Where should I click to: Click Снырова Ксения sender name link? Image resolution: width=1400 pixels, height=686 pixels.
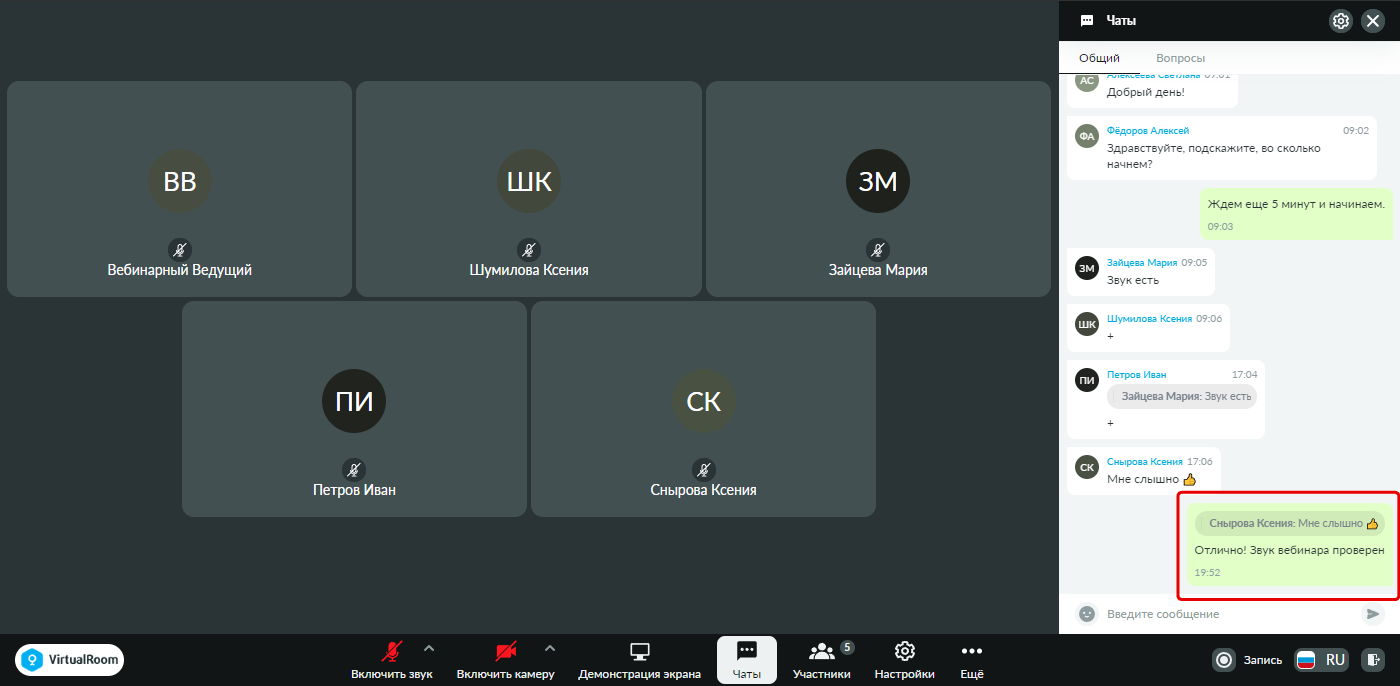1144,461
